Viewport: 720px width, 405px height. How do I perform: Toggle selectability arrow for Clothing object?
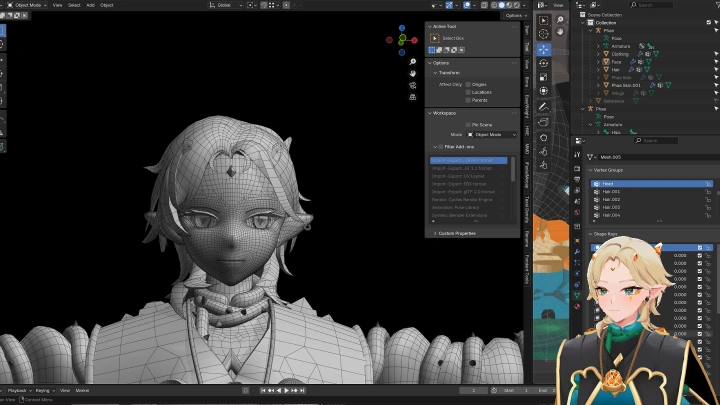point(716,54)
